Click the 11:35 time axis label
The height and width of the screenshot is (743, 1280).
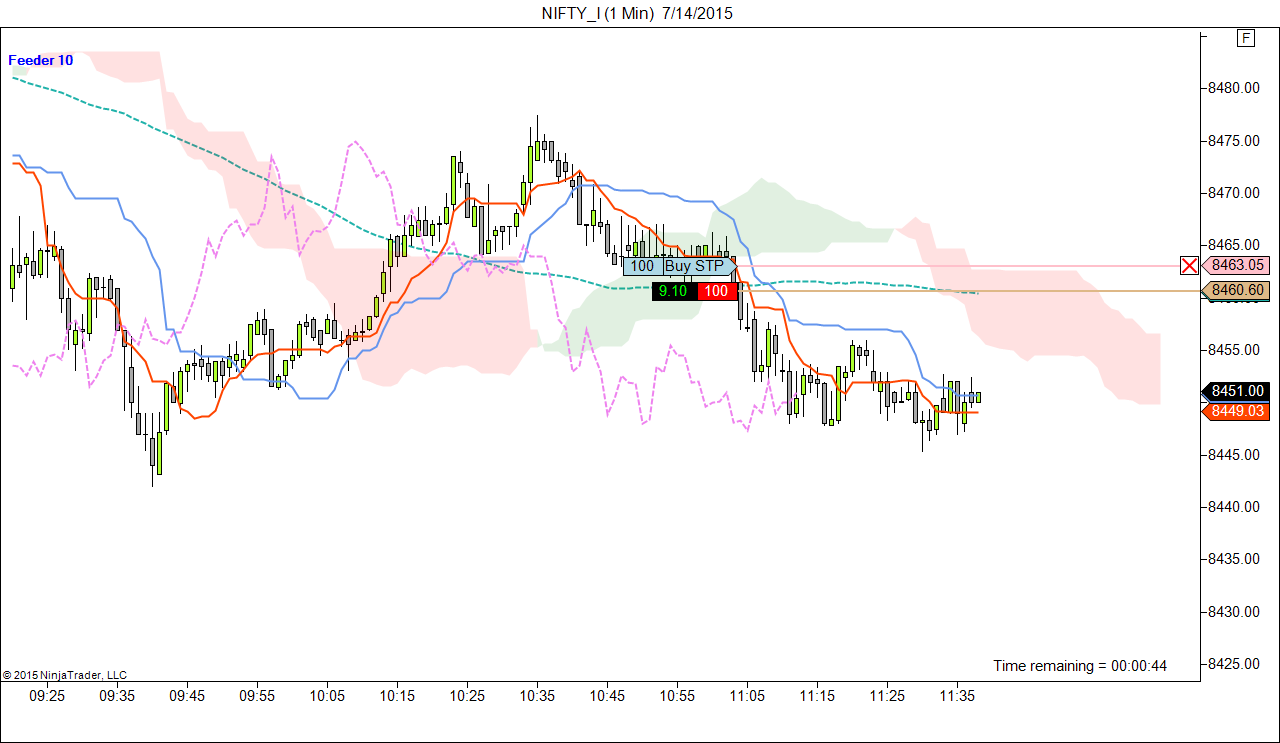click(x=957, y=695)
